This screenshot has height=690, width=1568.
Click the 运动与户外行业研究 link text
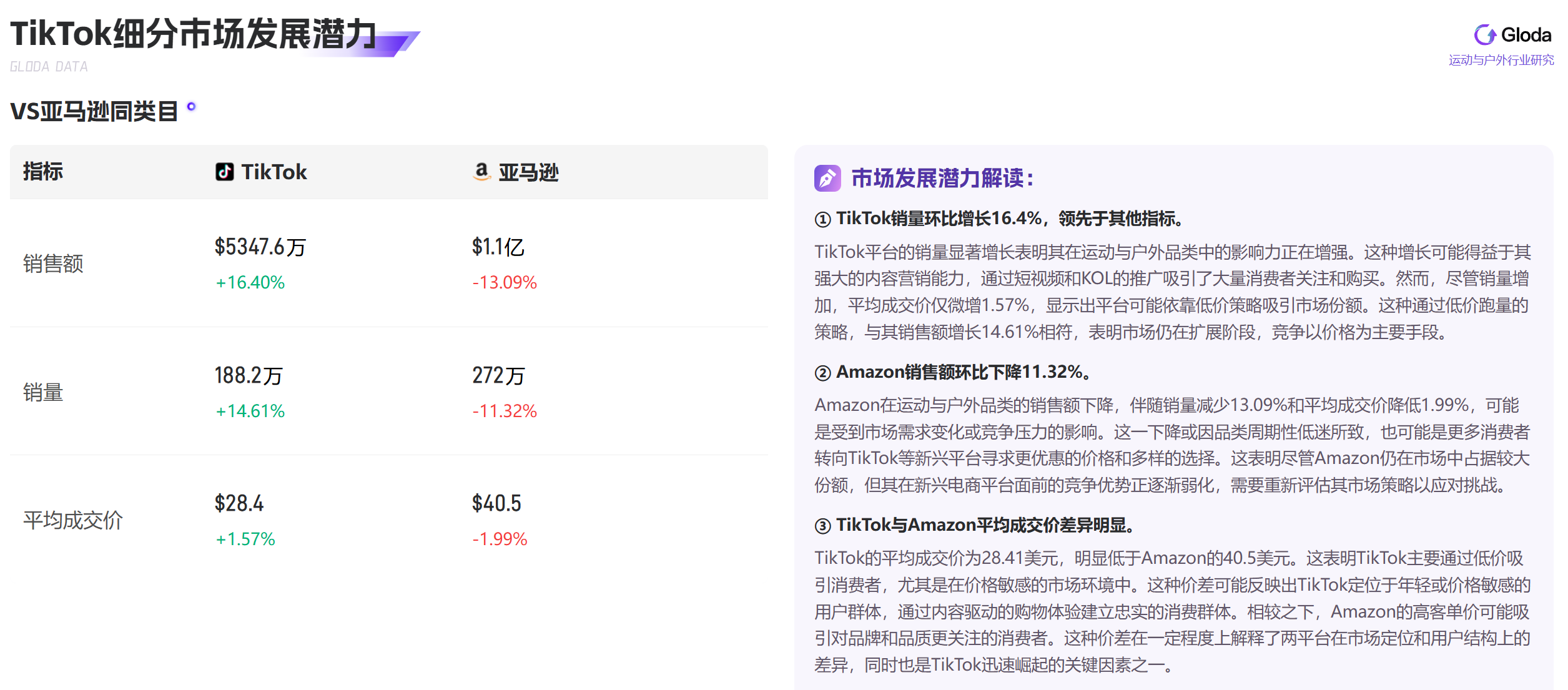point(1501,60)
